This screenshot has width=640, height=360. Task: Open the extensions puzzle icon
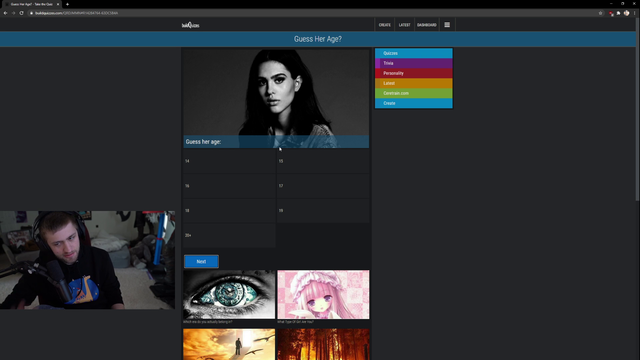[618, 13]
